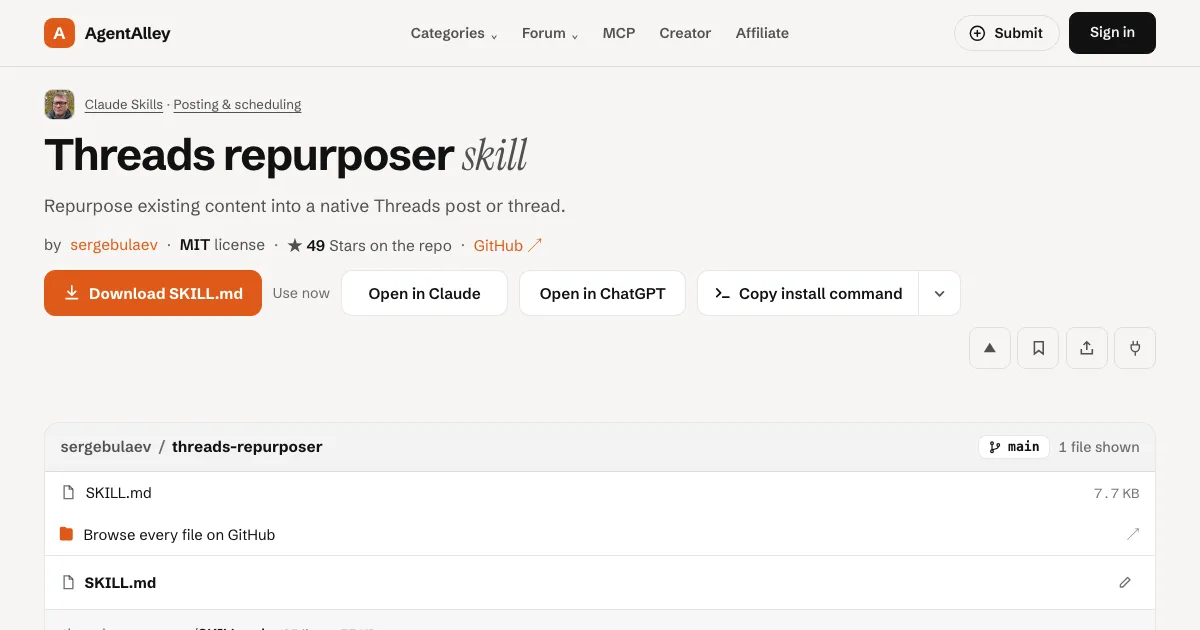Click the share upload icon button
1200x630 pixels.
pos(1087,348)
